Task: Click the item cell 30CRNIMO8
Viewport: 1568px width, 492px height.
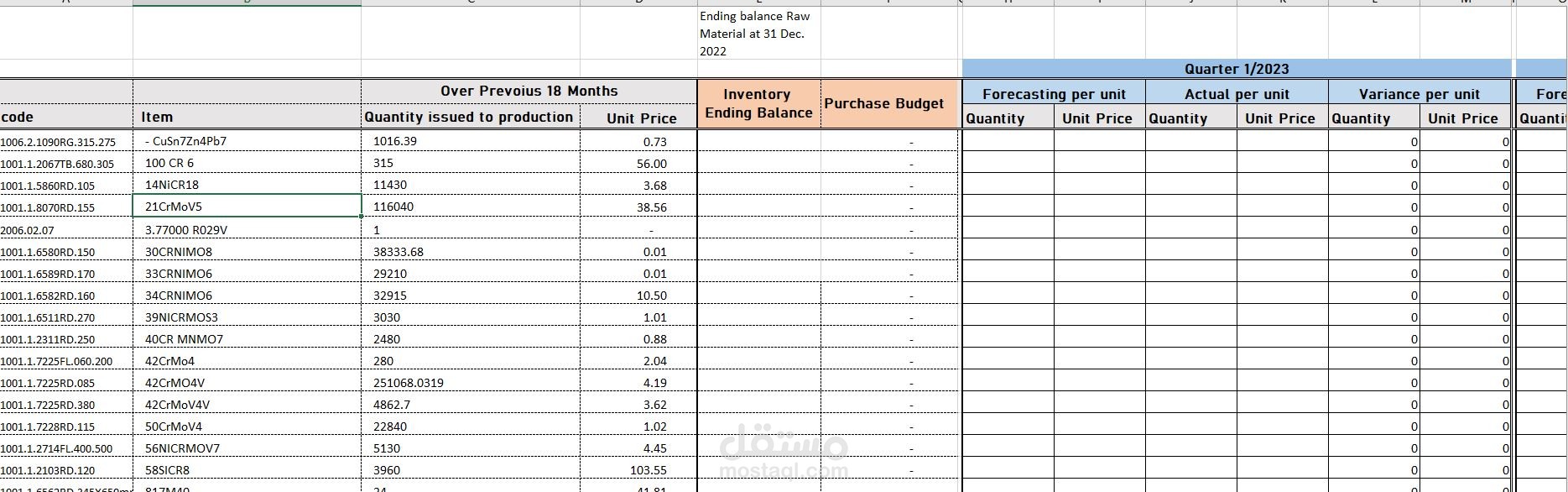Action: [247, 251]
